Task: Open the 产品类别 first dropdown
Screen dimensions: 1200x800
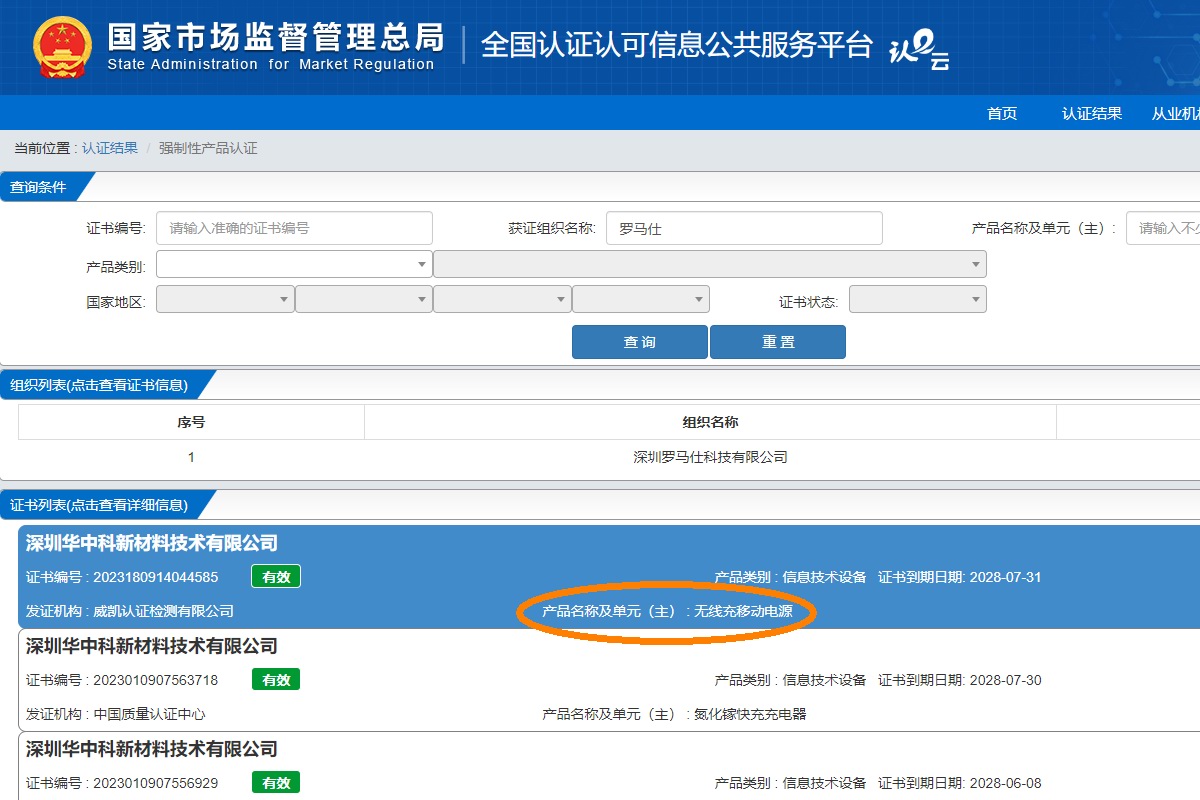Action: [x=294, y=264]
